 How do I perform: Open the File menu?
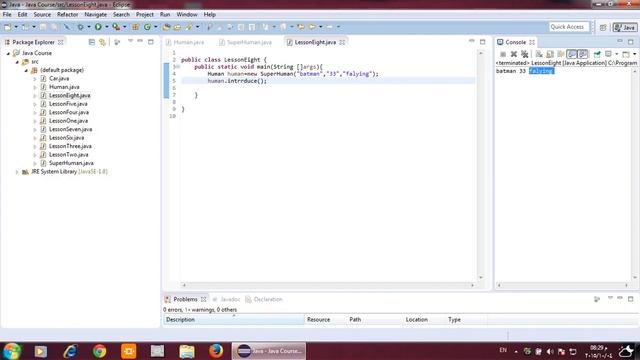[x=7, y=14]
